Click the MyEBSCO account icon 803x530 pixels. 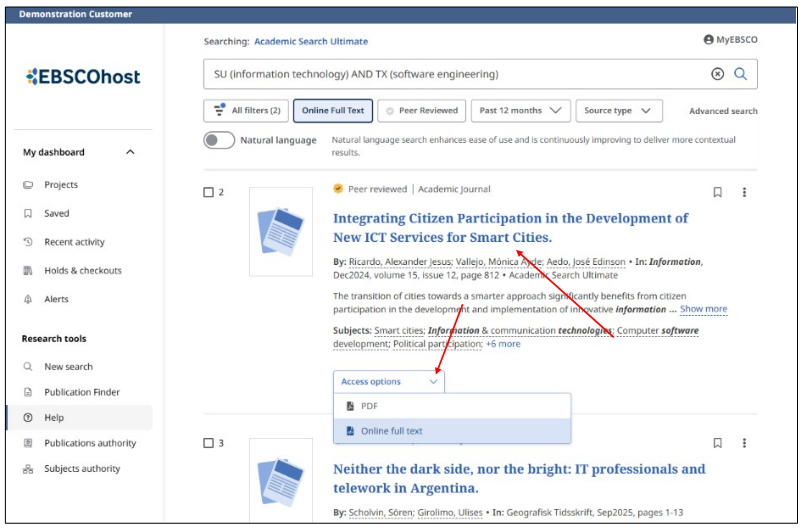coord(708,39)
